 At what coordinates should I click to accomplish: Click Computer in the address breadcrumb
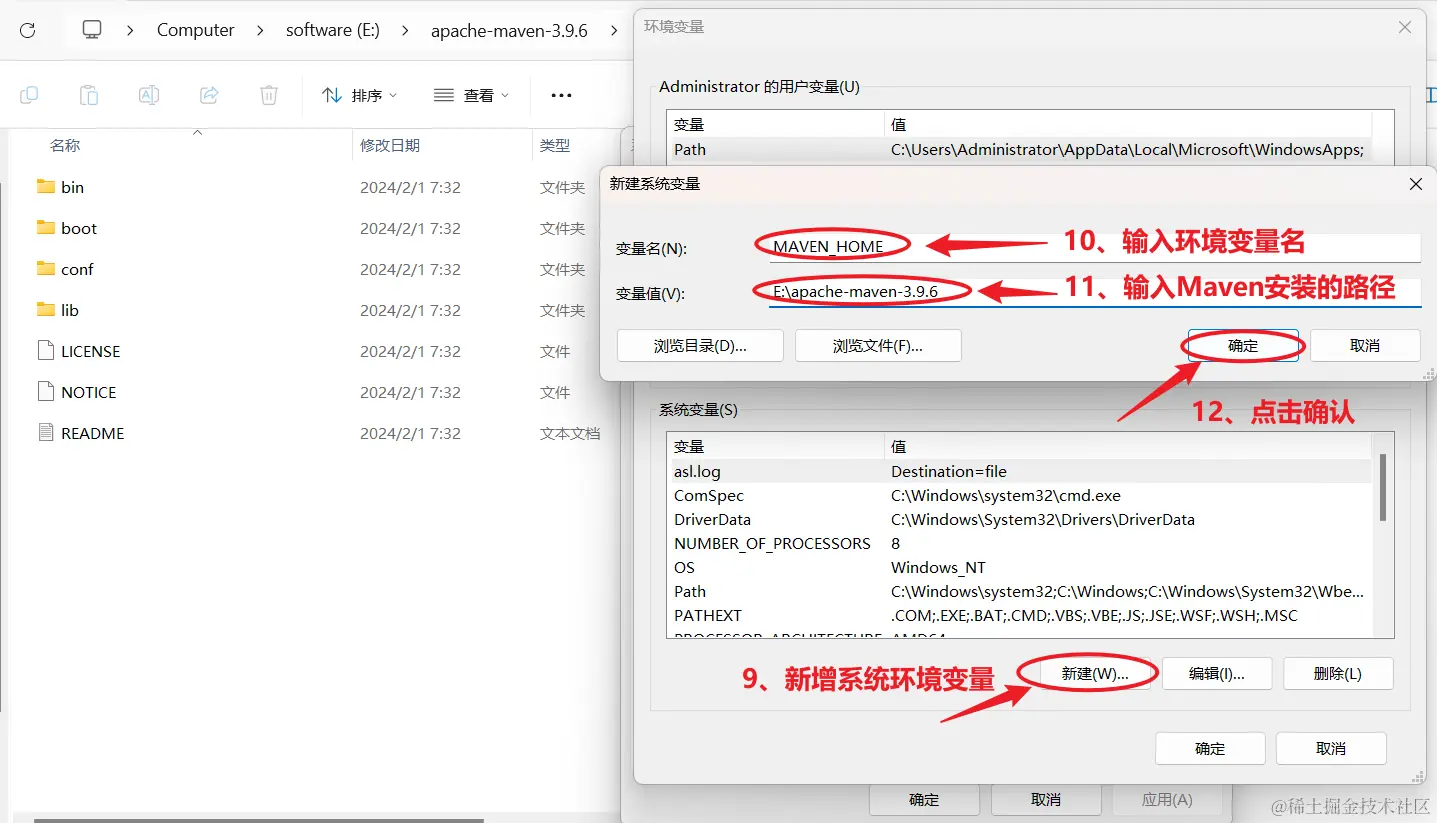tap(195, 30)
